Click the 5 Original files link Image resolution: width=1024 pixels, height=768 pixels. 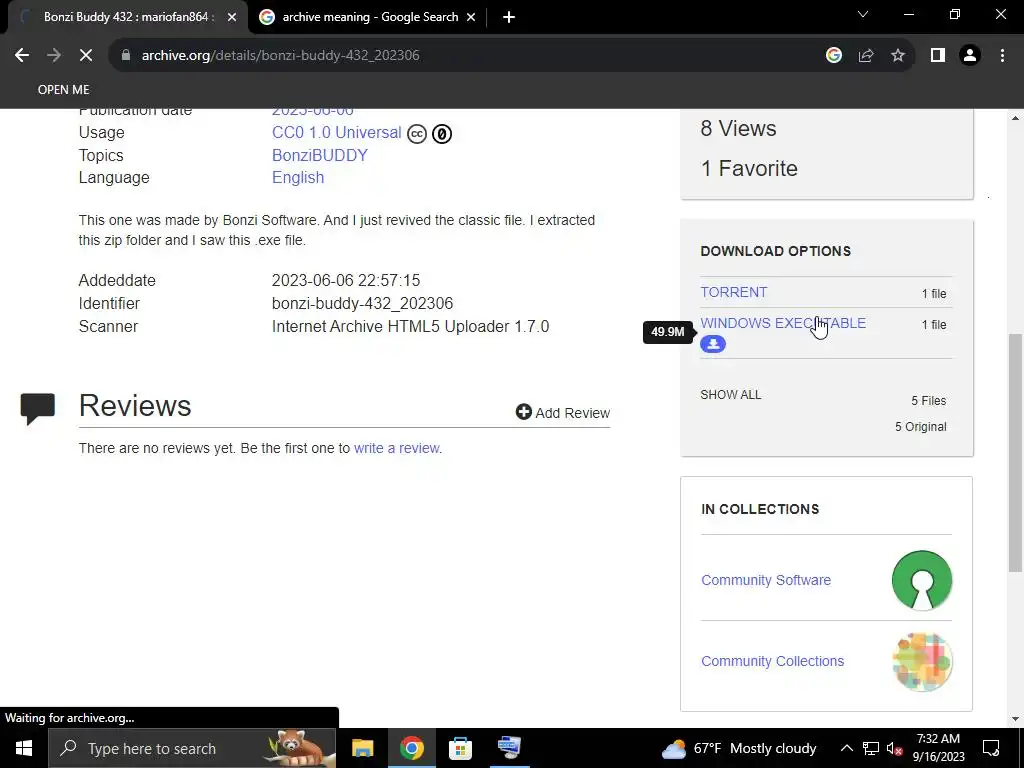[920, 426]
